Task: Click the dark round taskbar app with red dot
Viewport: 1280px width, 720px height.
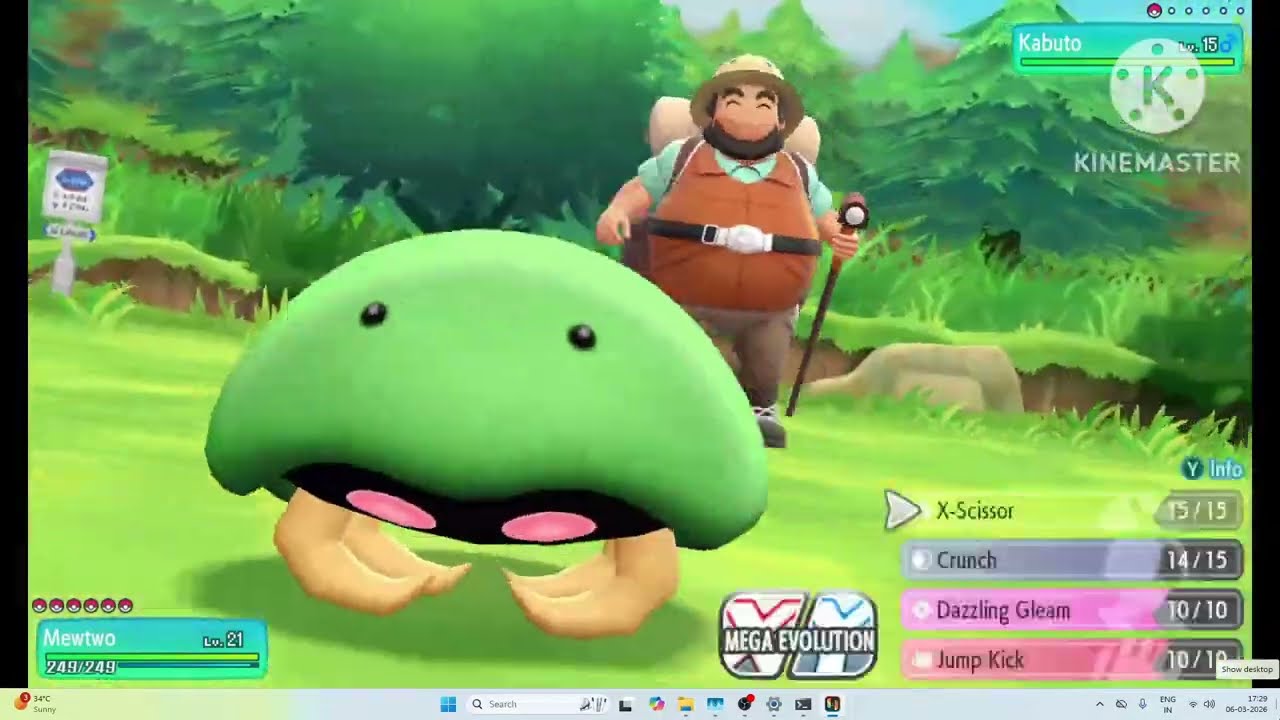Action: (744, 704)
